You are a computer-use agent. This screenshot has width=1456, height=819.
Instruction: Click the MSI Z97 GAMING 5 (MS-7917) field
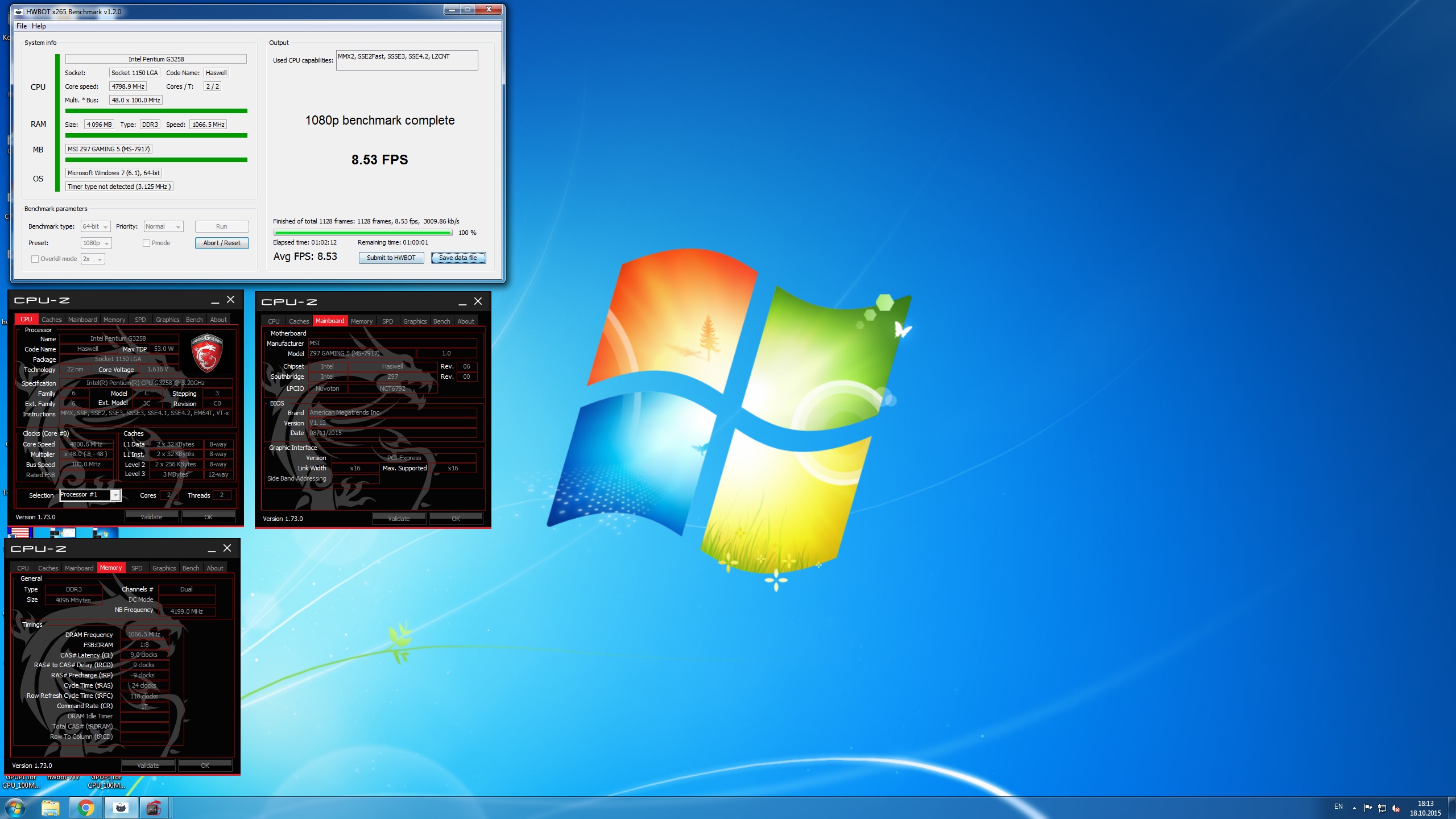pyautogui.click(x=109, y=149)
